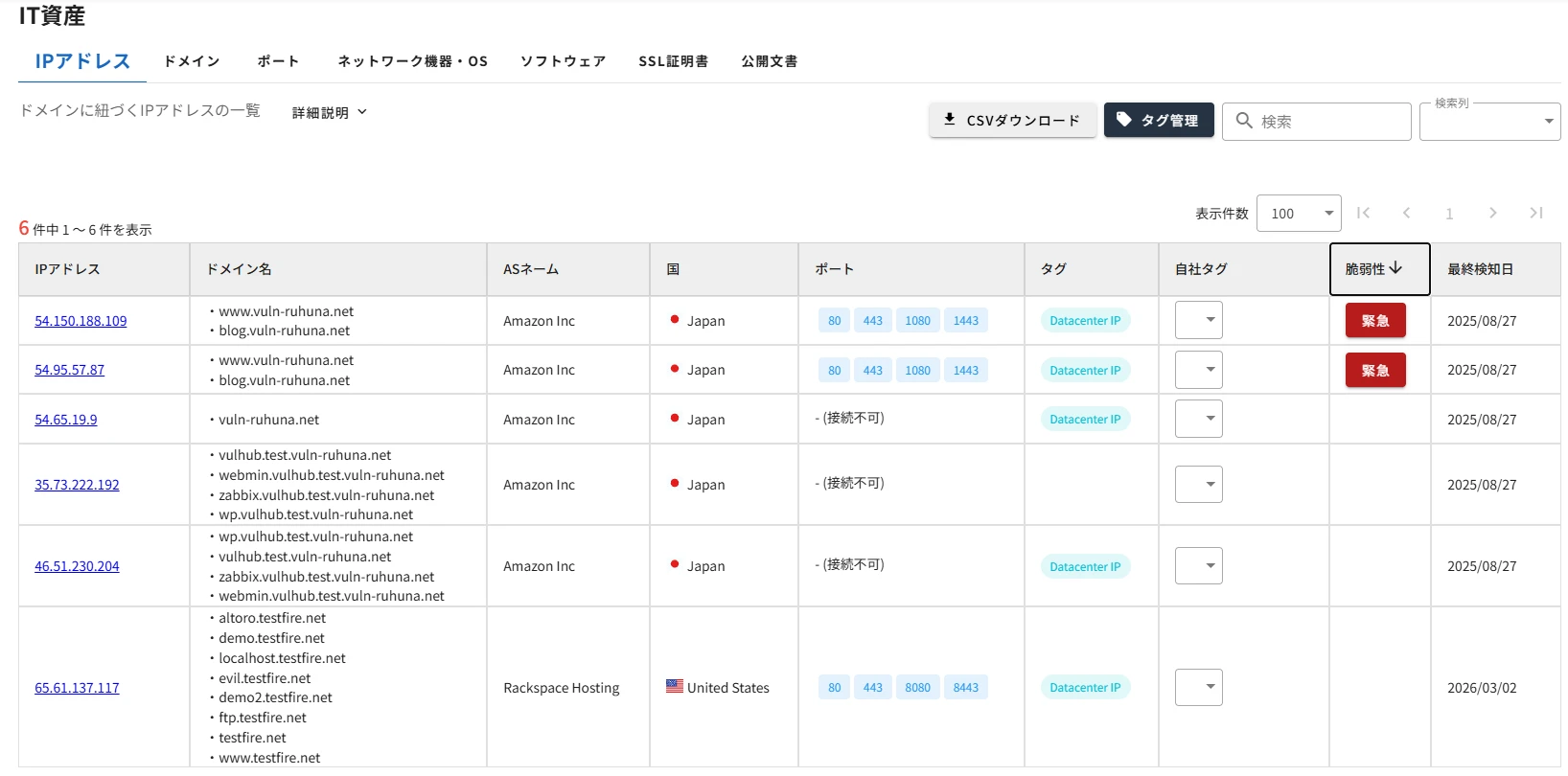Switch to the SSL証明書 tab
The height and width of the screenshot is (776, 1568).
coord(674,61)
